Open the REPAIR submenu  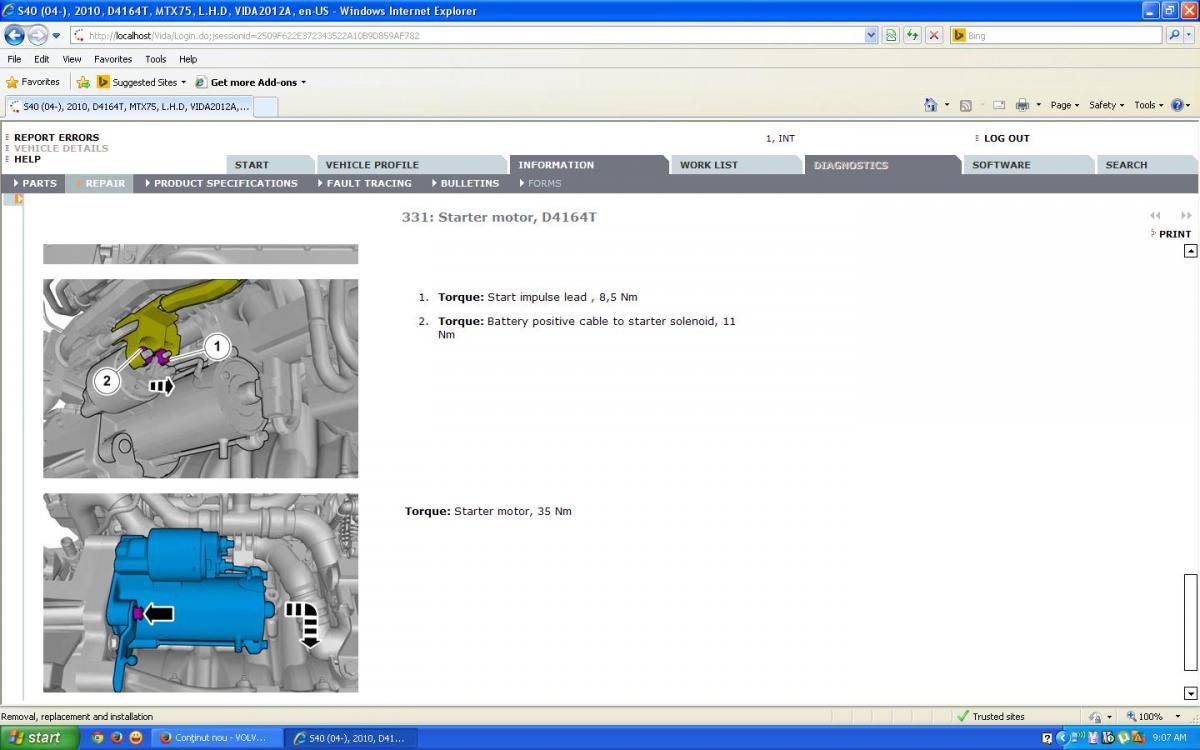pos(100,183)
